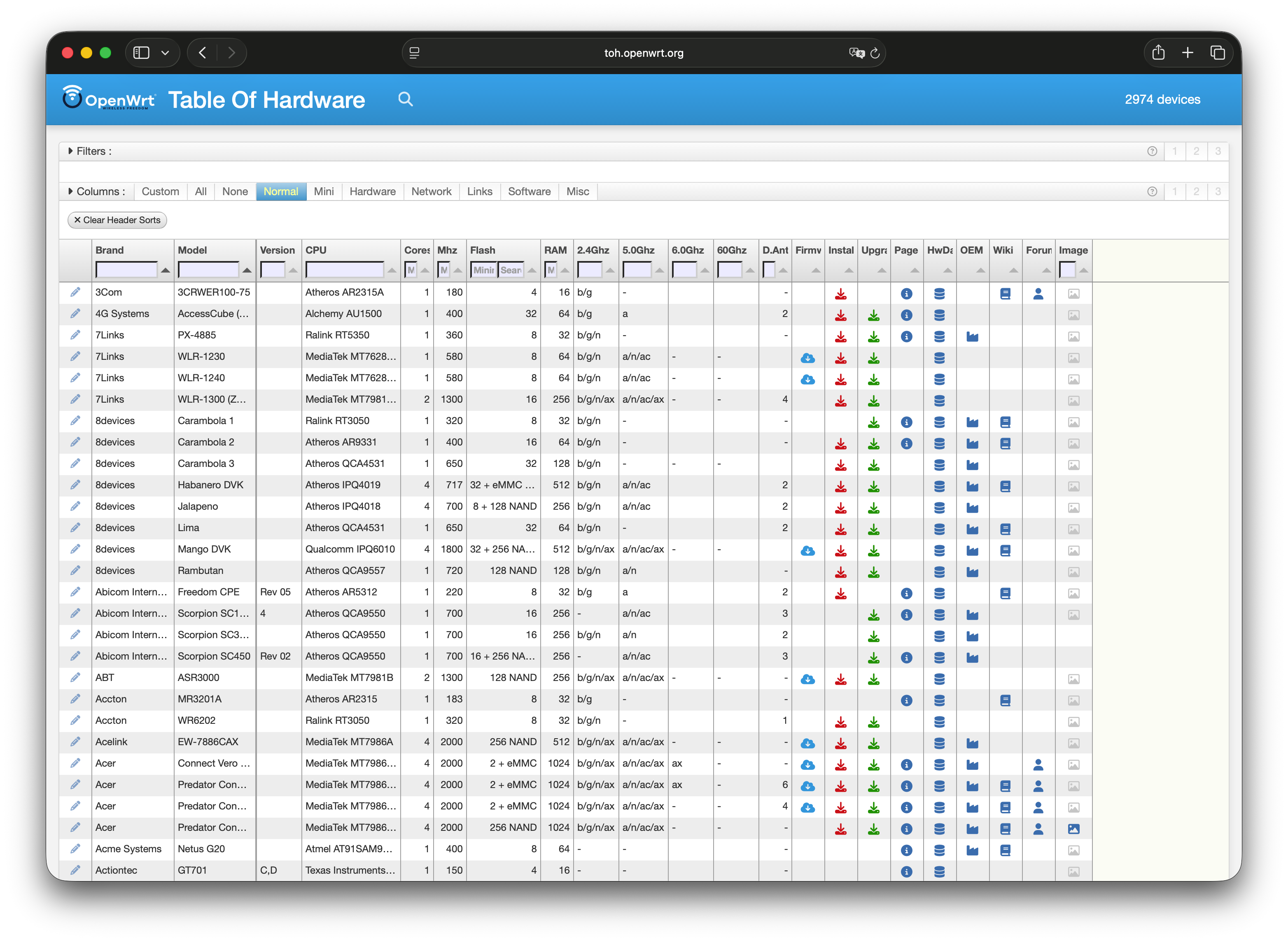This screenshot has width=1288, height=942.
Task: Open Safari sidebar dropdown chevron
Action: pyautogui.click(x=166, y=53)
